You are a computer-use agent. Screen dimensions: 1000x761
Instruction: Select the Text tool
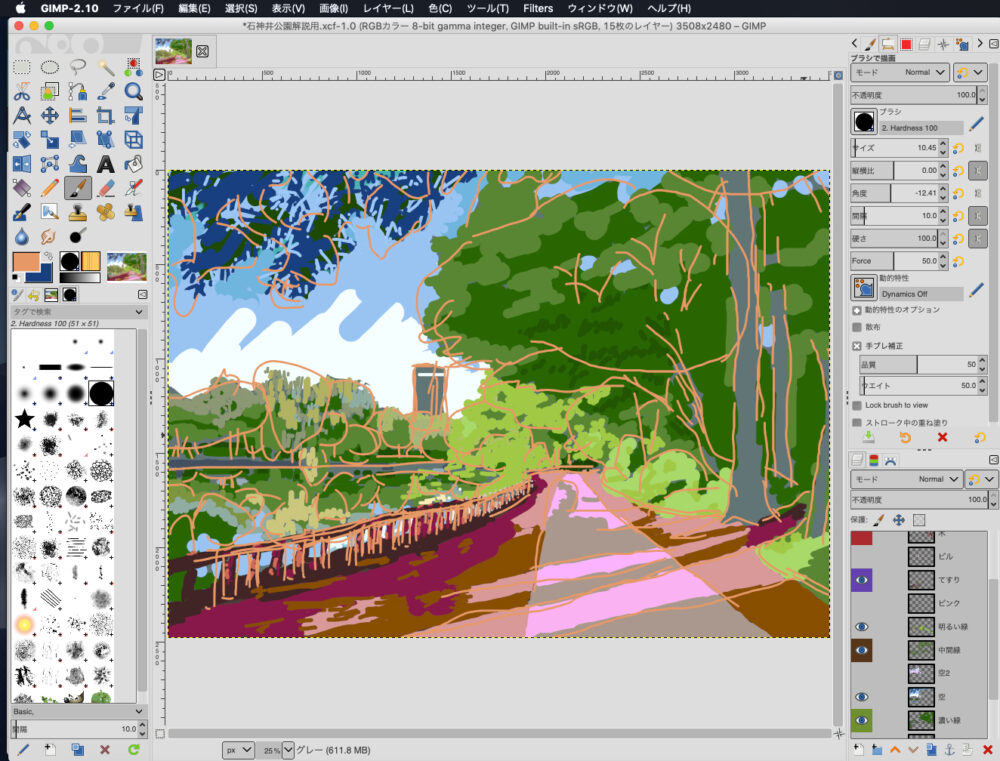pos(106,164)
